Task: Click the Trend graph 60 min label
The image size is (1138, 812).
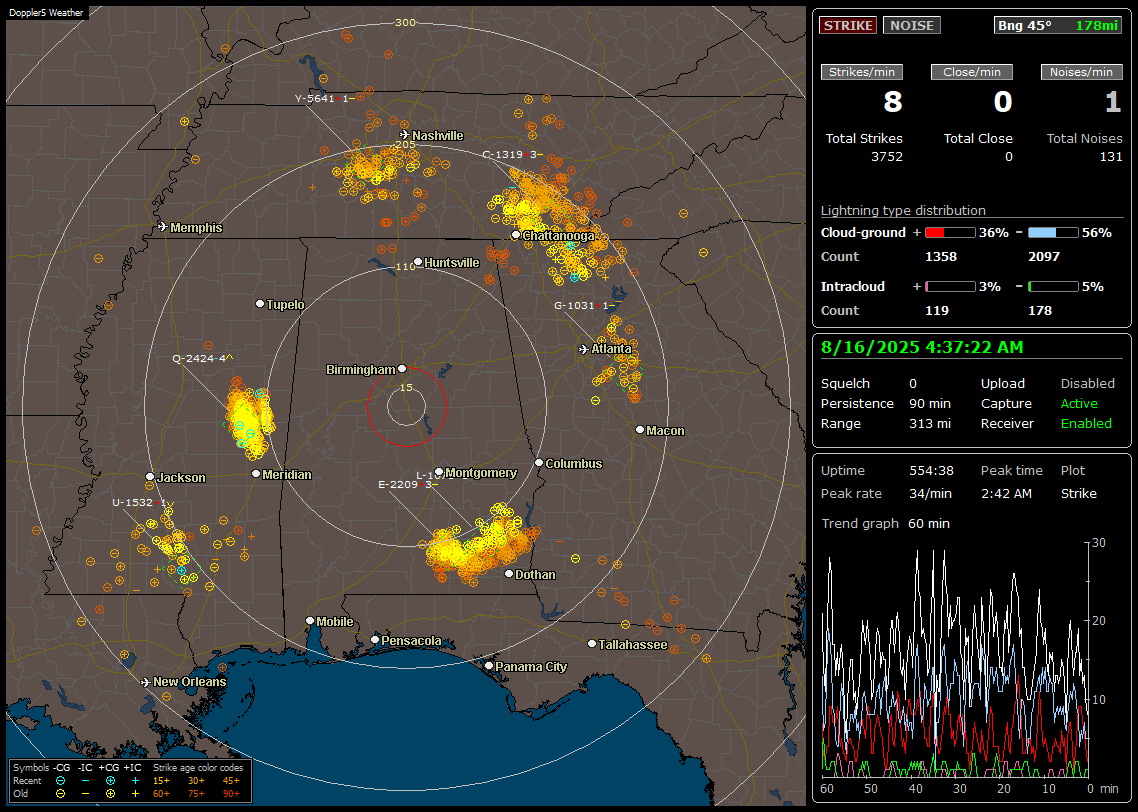Action: point(885,524)
